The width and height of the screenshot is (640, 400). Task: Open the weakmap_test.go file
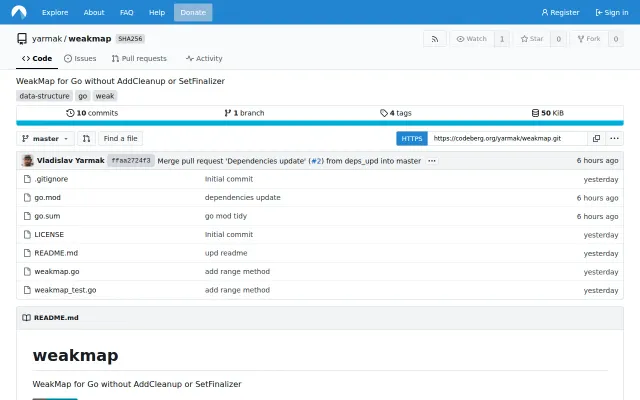pos(65,290)
